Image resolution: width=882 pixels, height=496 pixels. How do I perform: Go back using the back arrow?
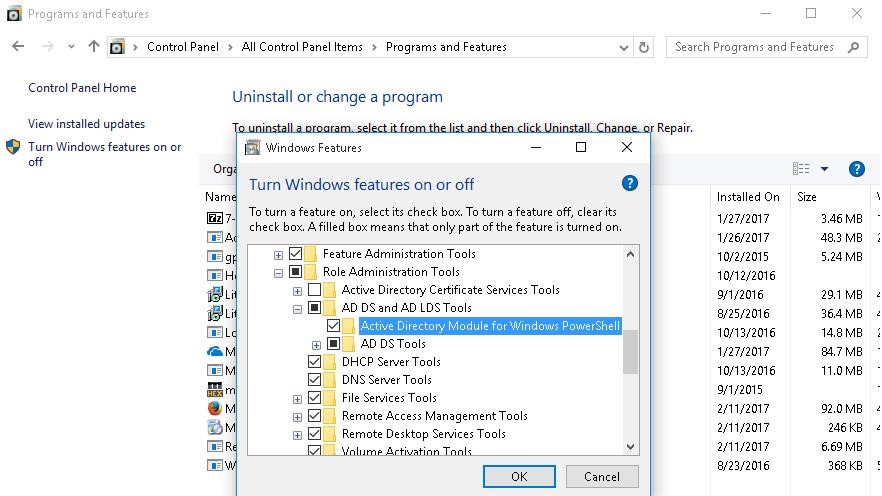tap(18, 47)
